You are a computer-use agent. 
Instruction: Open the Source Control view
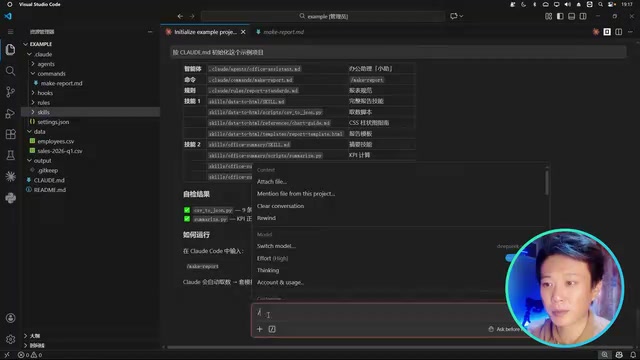(11, 92)
